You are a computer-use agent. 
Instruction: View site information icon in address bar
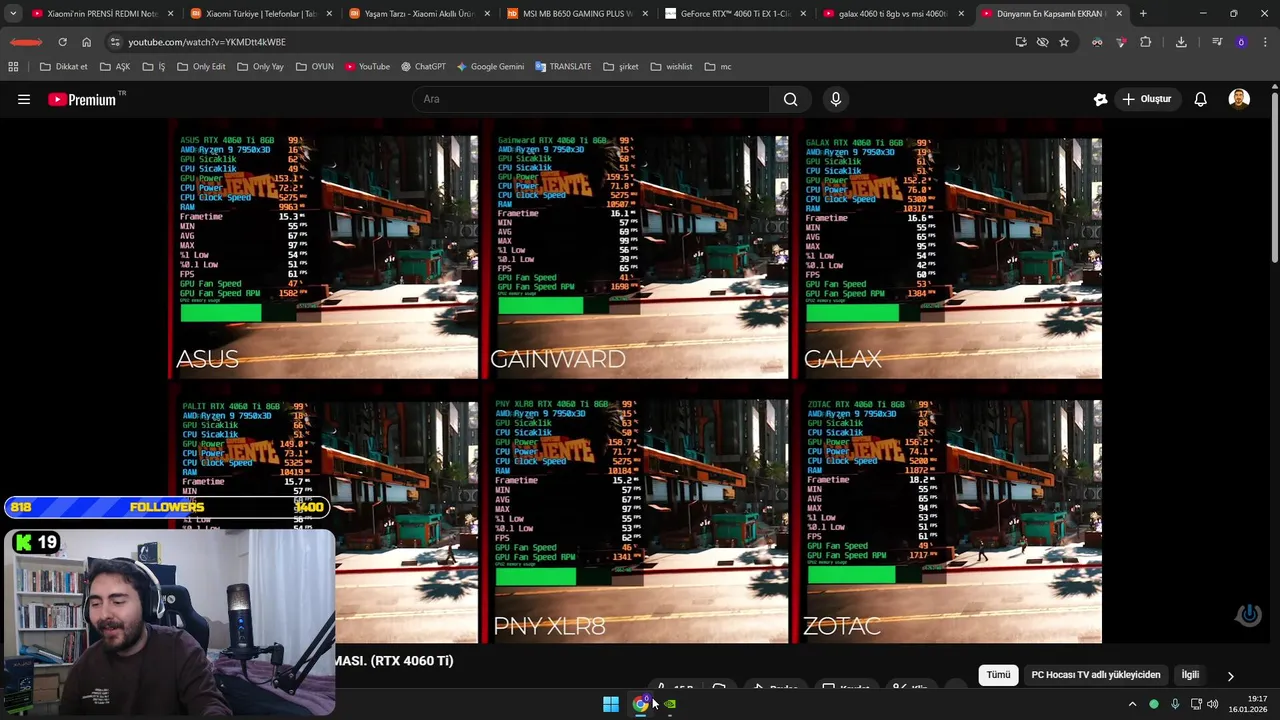[115, 42]
